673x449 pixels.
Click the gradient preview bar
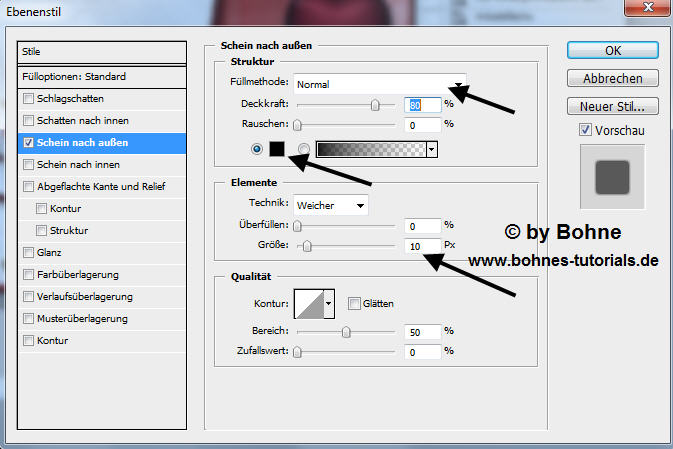pyautogui.click(x=370, y=149)
